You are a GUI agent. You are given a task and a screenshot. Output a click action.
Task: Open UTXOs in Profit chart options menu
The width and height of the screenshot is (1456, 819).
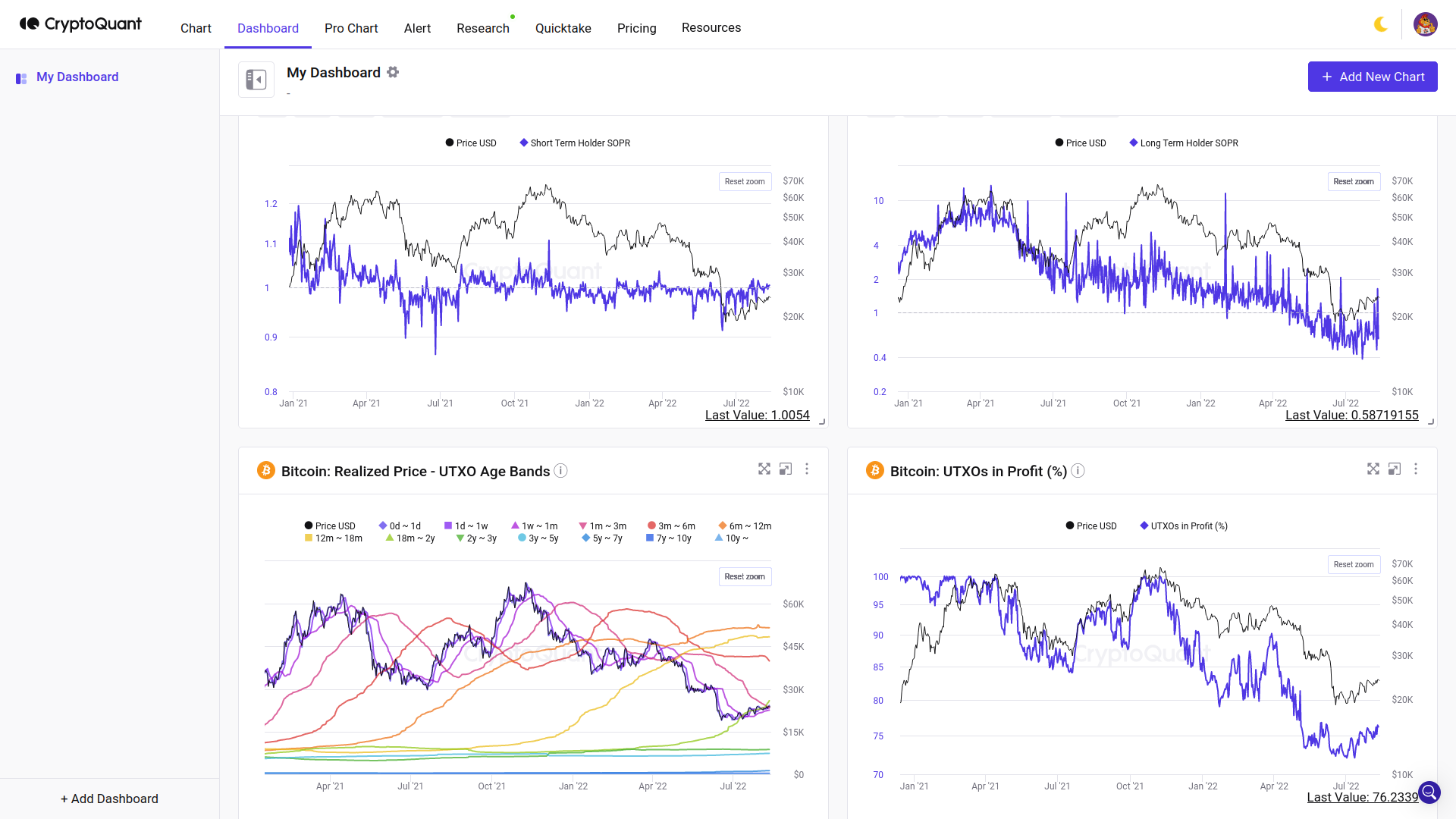coord(1416,469)
